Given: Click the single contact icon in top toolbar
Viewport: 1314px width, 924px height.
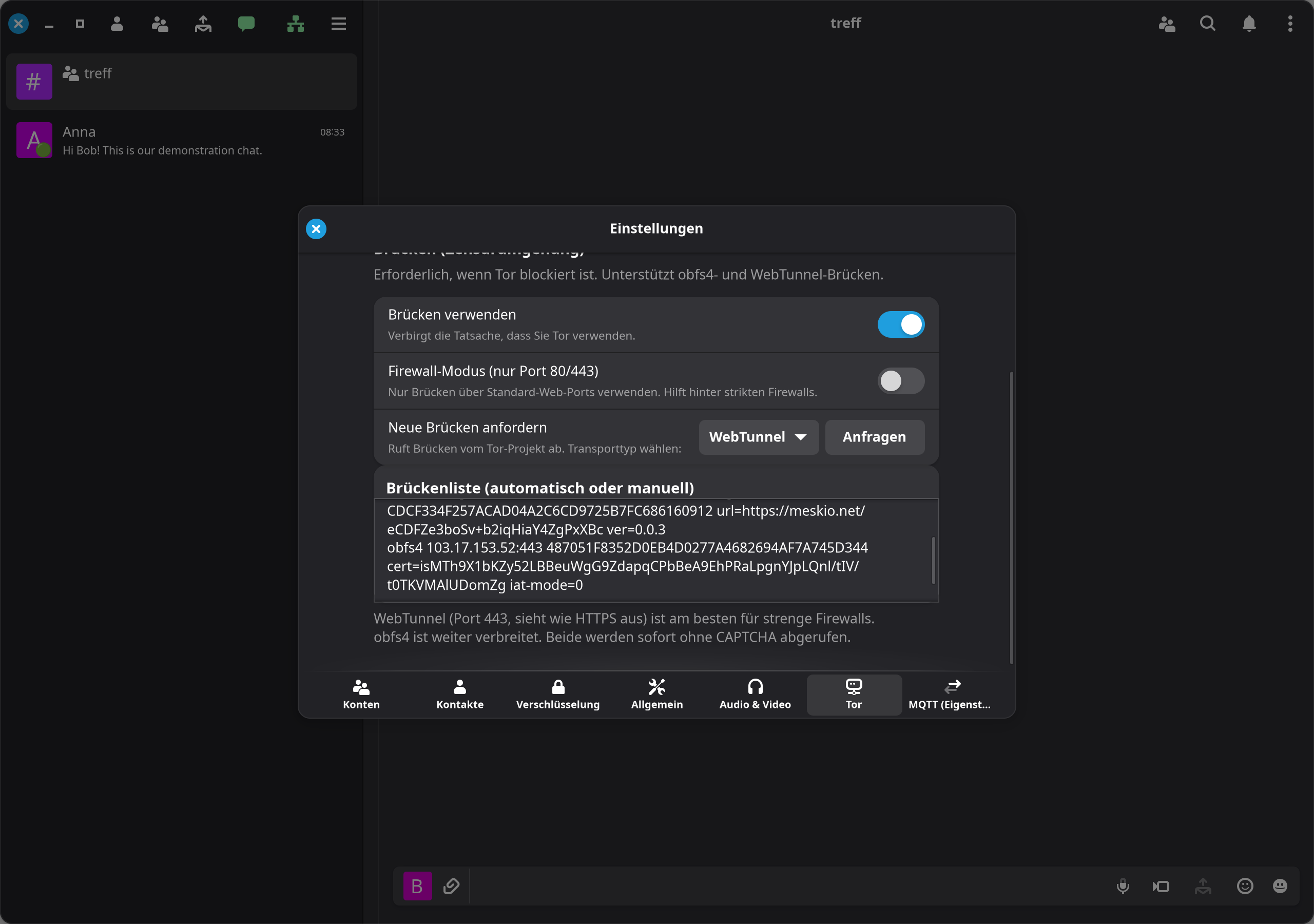Looking at the screenshot, I should (x=117, y=24).
